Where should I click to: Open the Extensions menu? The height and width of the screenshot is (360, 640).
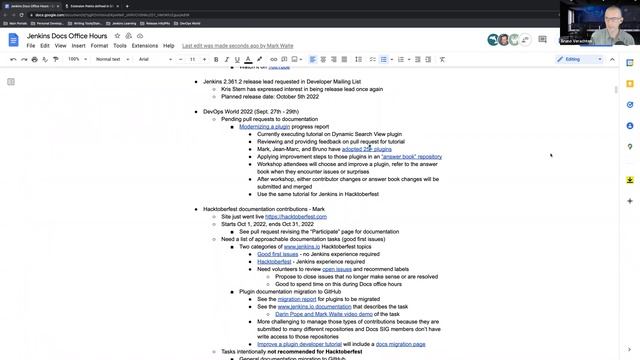point(144,46)
